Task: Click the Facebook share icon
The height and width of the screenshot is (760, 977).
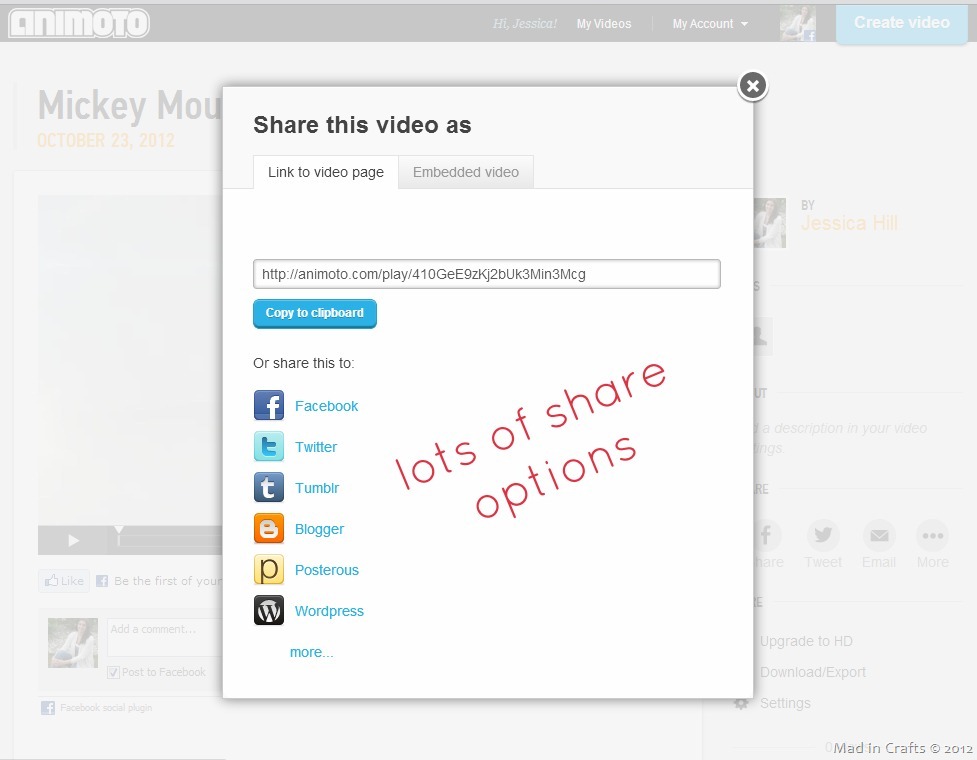Action: point(269,406)
